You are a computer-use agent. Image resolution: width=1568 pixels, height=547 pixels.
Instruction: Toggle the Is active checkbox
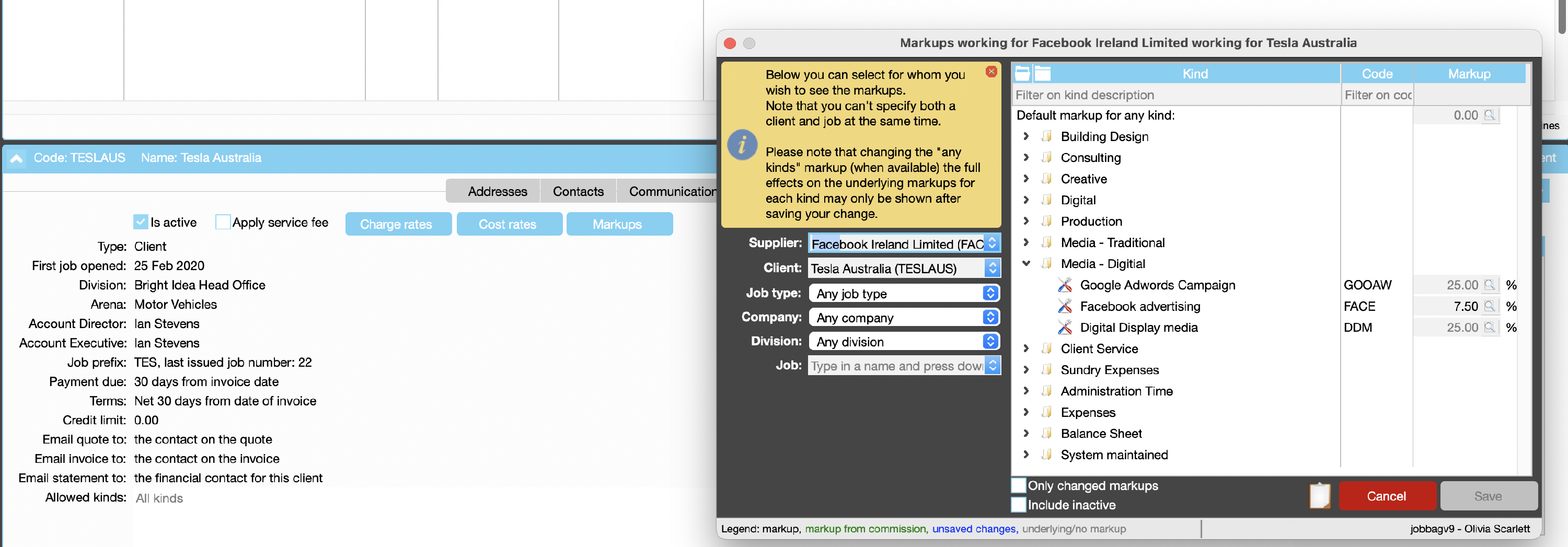141,222
